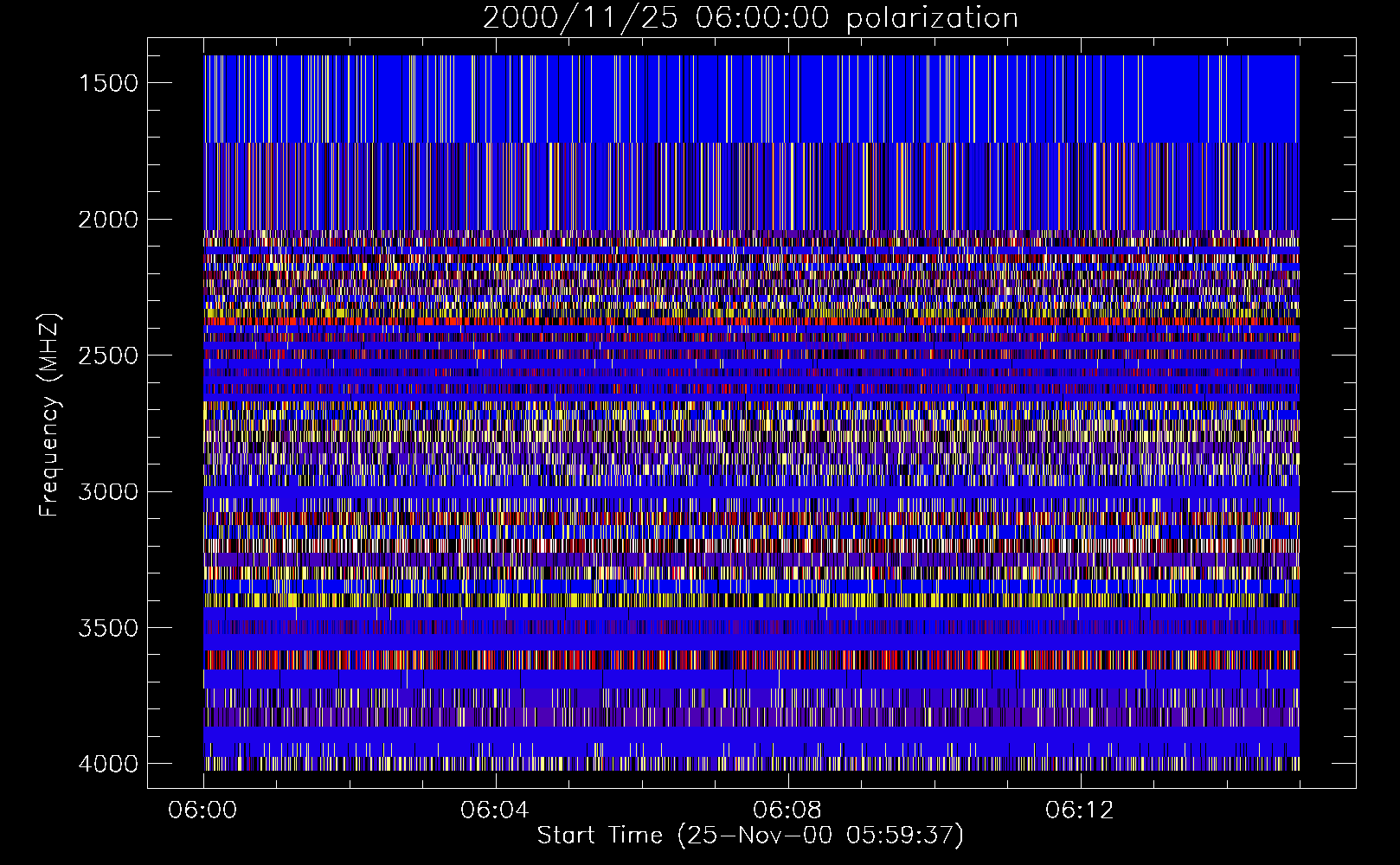Click the '06:00' time axis label

[x=202, y=811]
